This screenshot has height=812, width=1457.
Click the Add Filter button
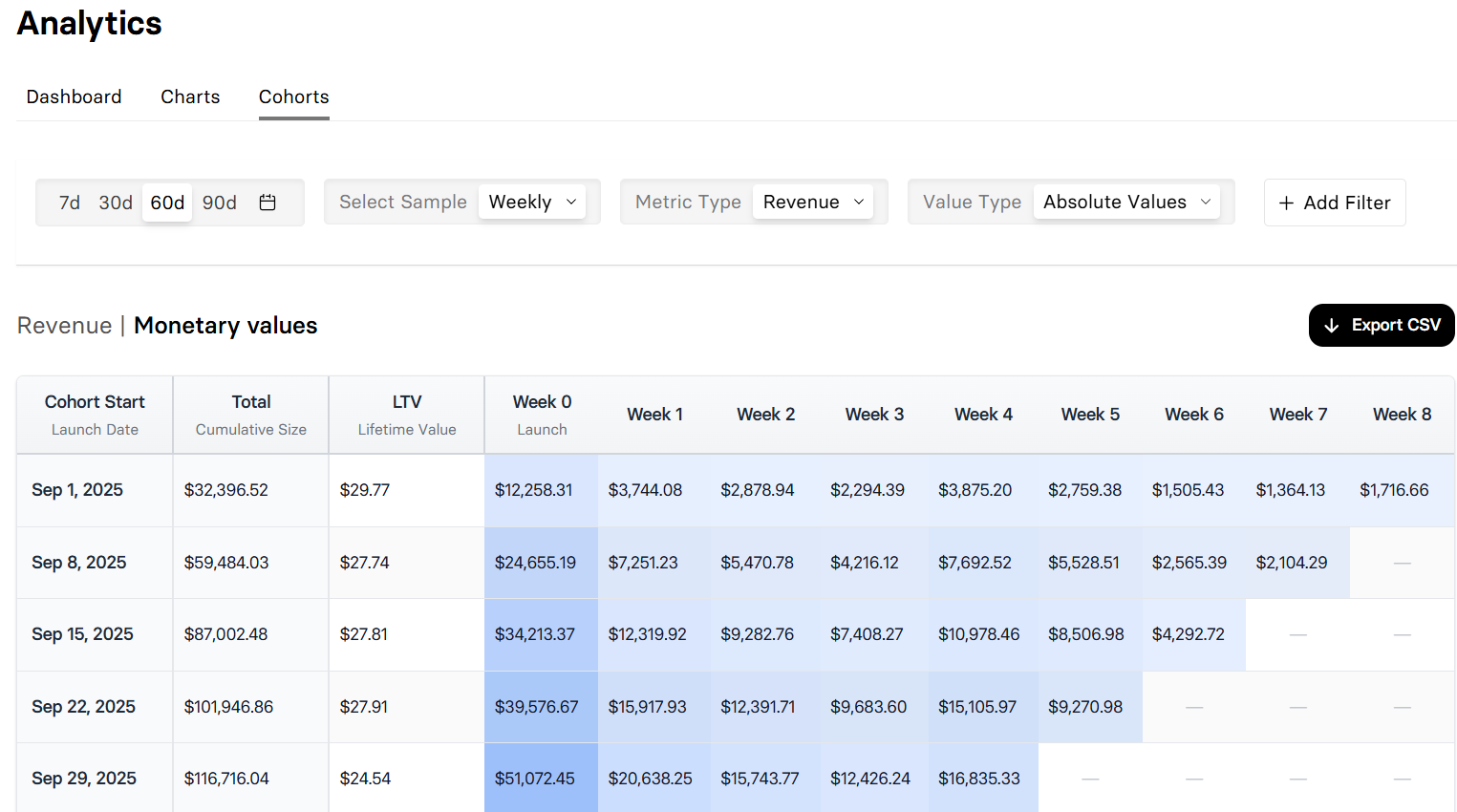(1335, 203)
